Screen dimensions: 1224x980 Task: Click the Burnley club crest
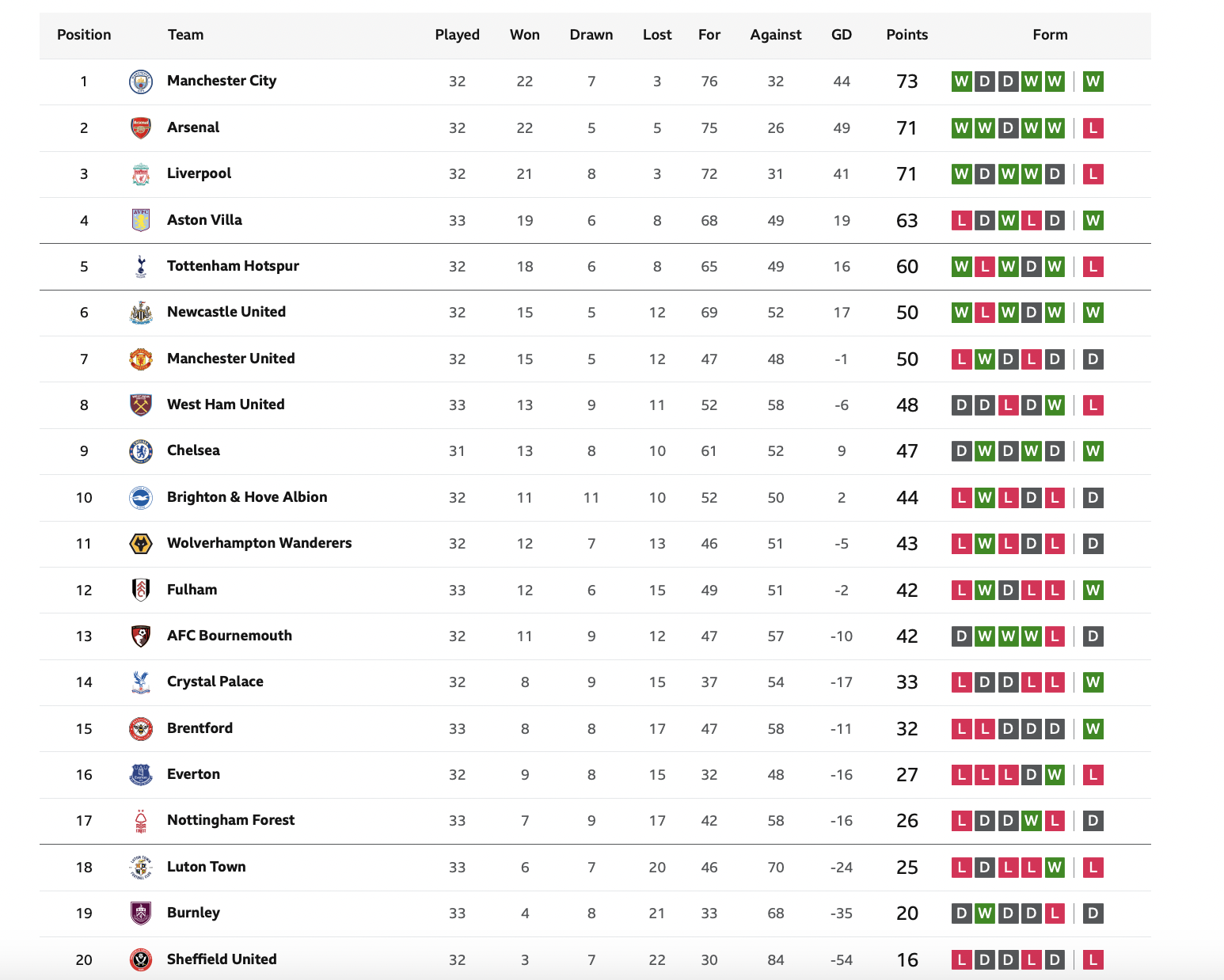141,913
